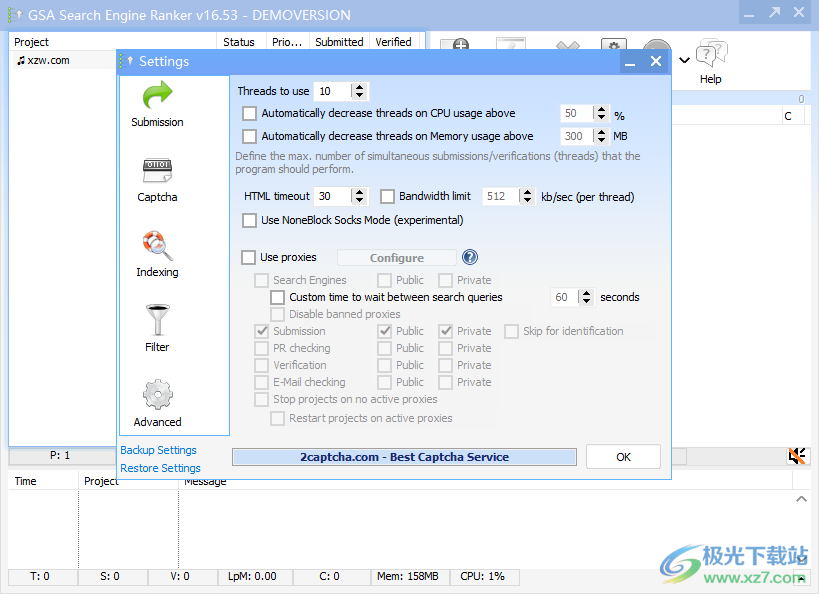Open the Submission settings section
The height and width of the screenshot is (594, 819).
point(157,104)
